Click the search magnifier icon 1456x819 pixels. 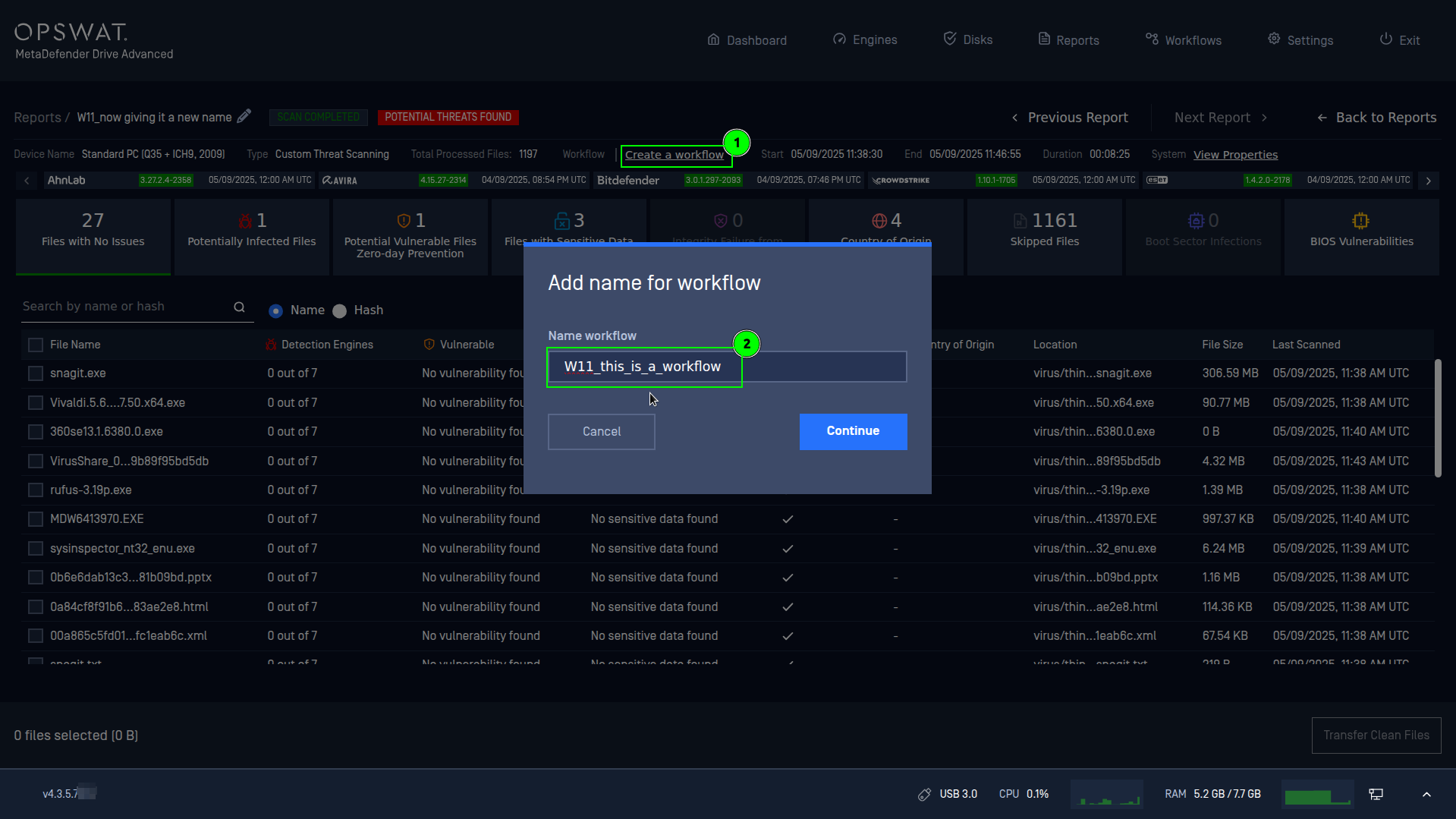tap(239, 307)
